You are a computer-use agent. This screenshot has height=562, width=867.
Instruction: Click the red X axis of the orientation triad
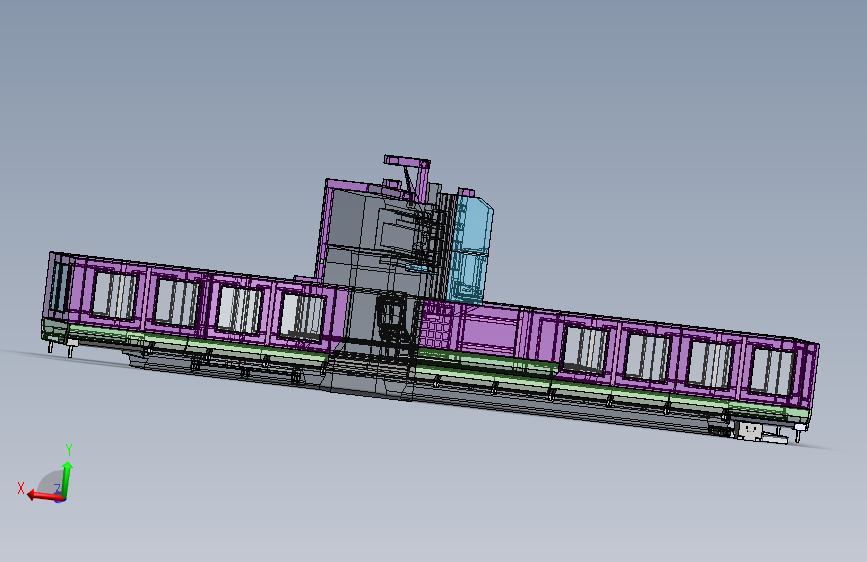[45, 496]
